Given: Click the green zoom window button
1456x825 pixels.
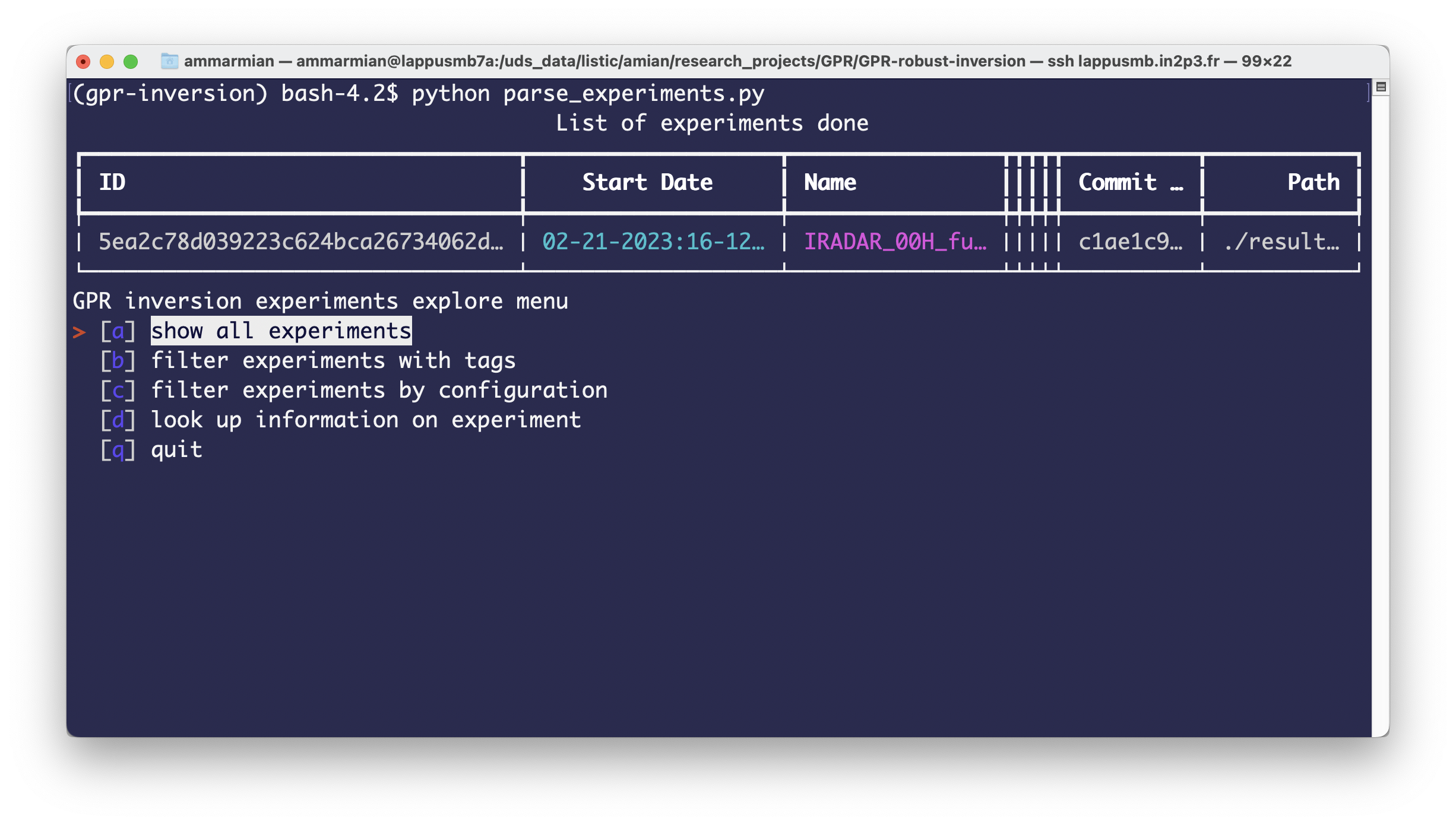Looking at the screenshot, I should 131,62.
